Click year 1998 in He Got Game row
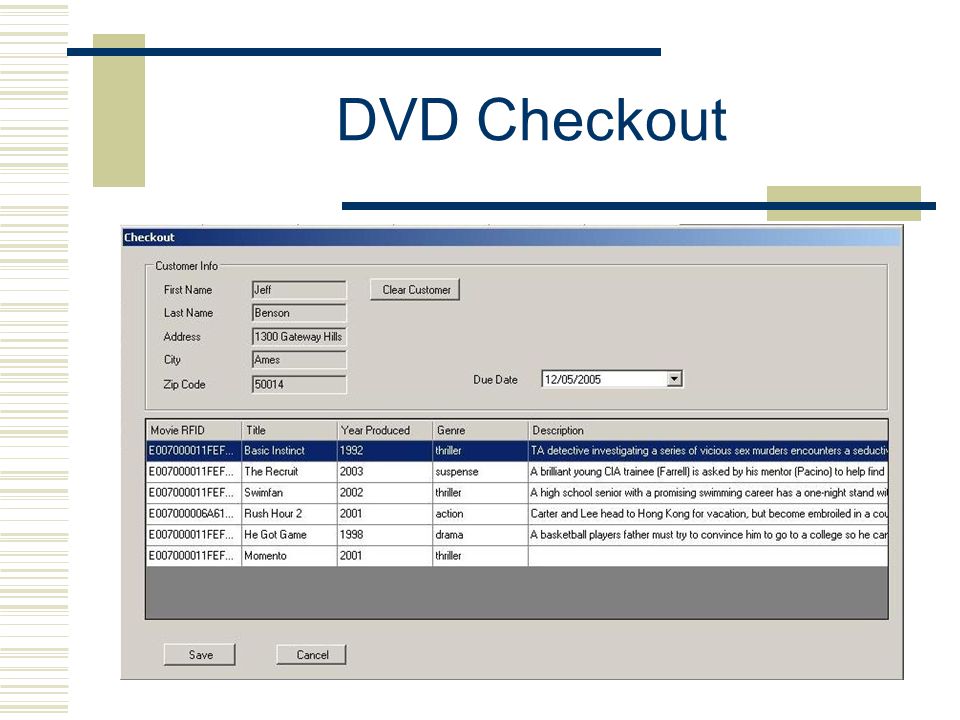 [385, 534]
